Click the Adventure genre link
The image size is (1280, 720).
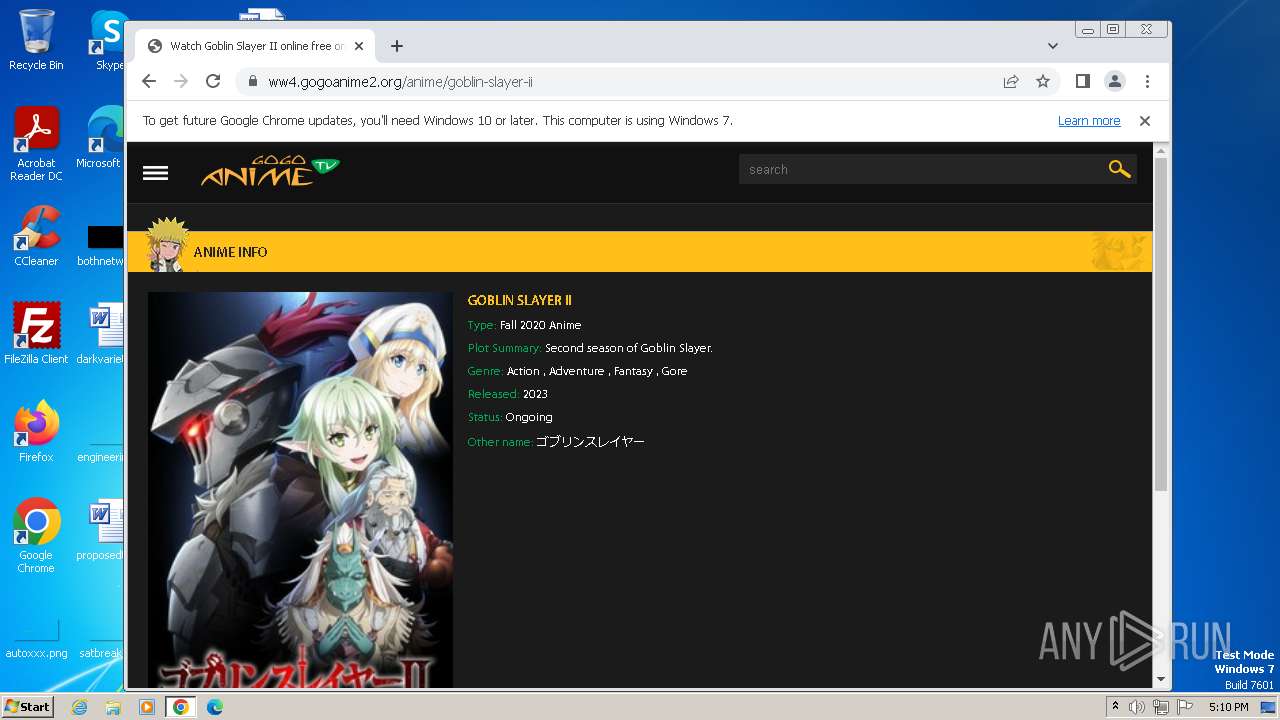click(577, 371)
